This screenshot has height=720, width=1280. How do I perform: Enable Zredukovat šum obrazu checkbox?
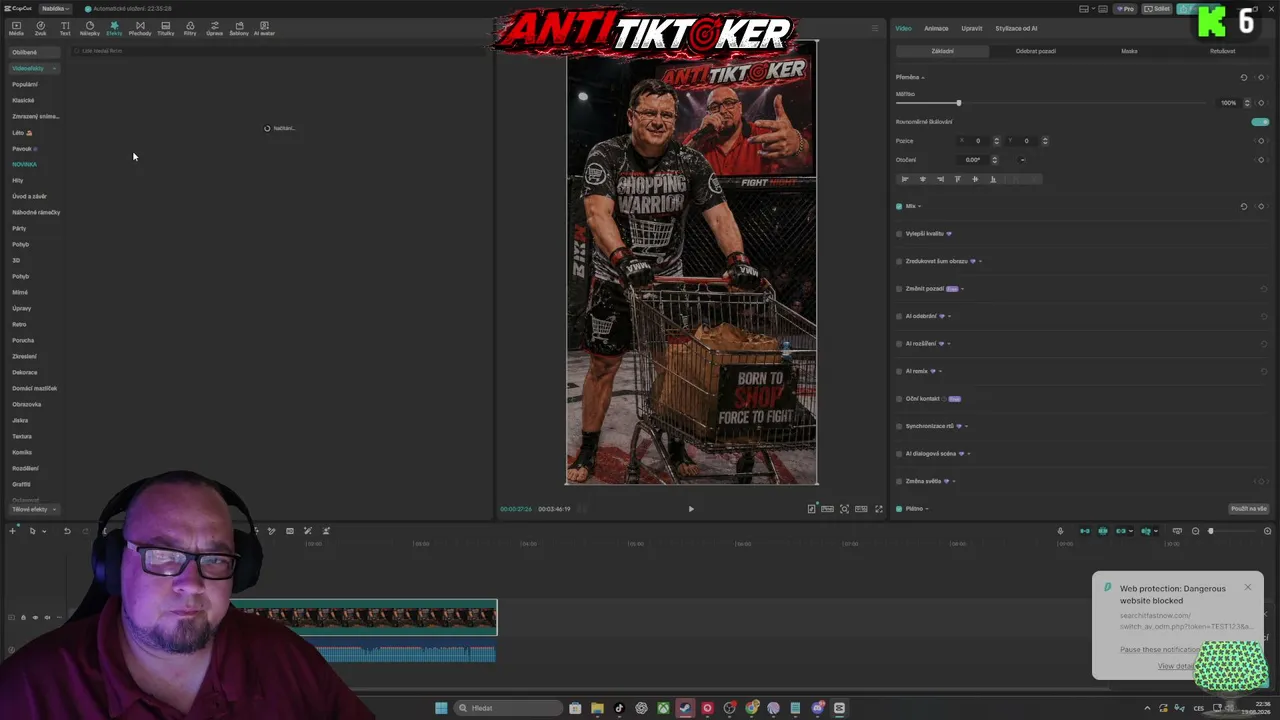899,261
